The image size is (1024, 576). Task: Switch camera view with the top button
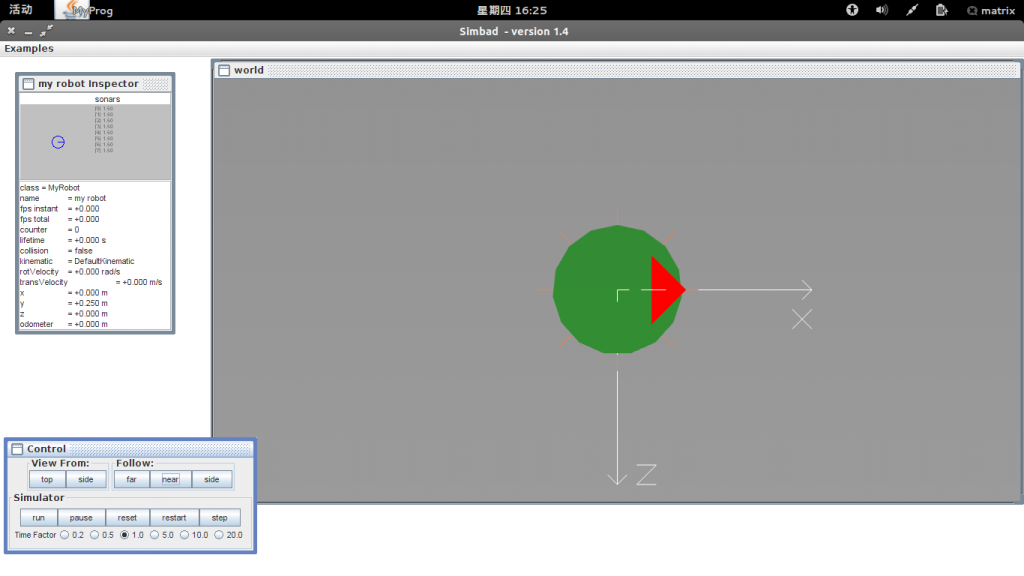46,479
